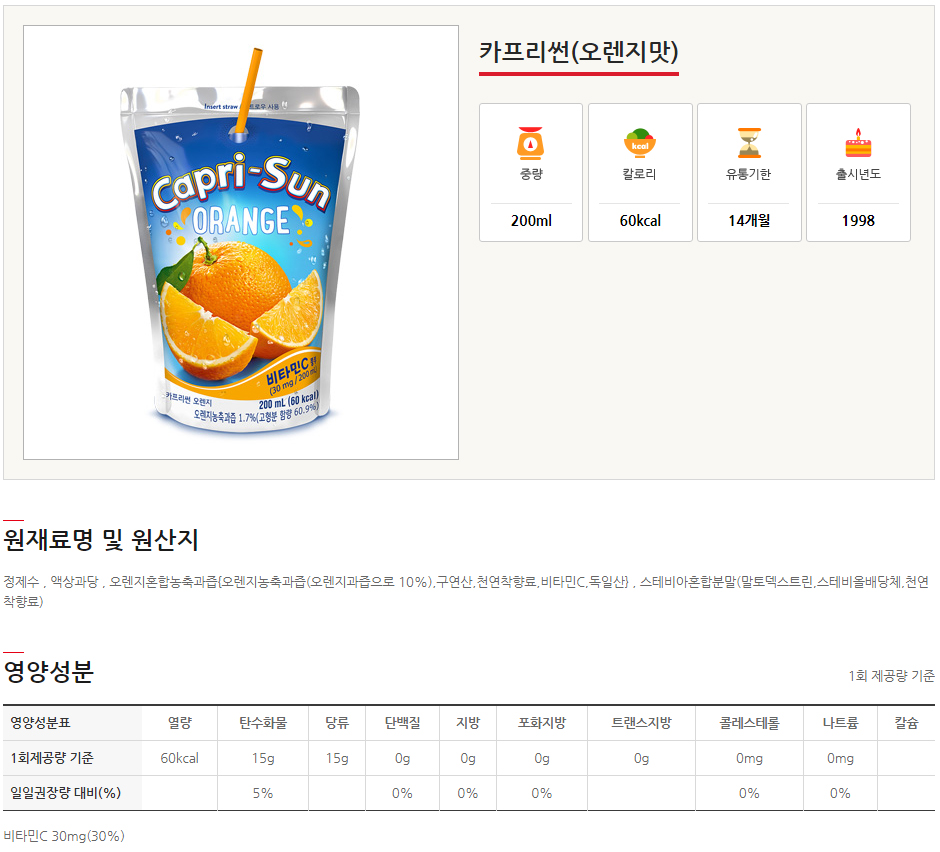Click the ingredients paragraph starting with 정제수
The width and height of the screenshot is (940, 852).
pos(466,591)
